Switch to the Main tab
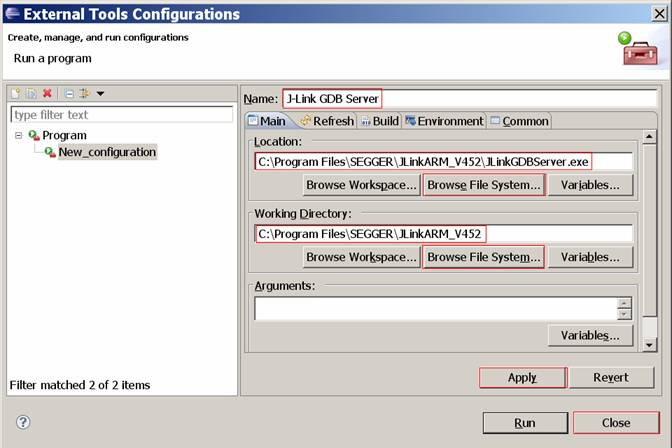The width and height of the screenshot is (672, 448). point(267,121)
